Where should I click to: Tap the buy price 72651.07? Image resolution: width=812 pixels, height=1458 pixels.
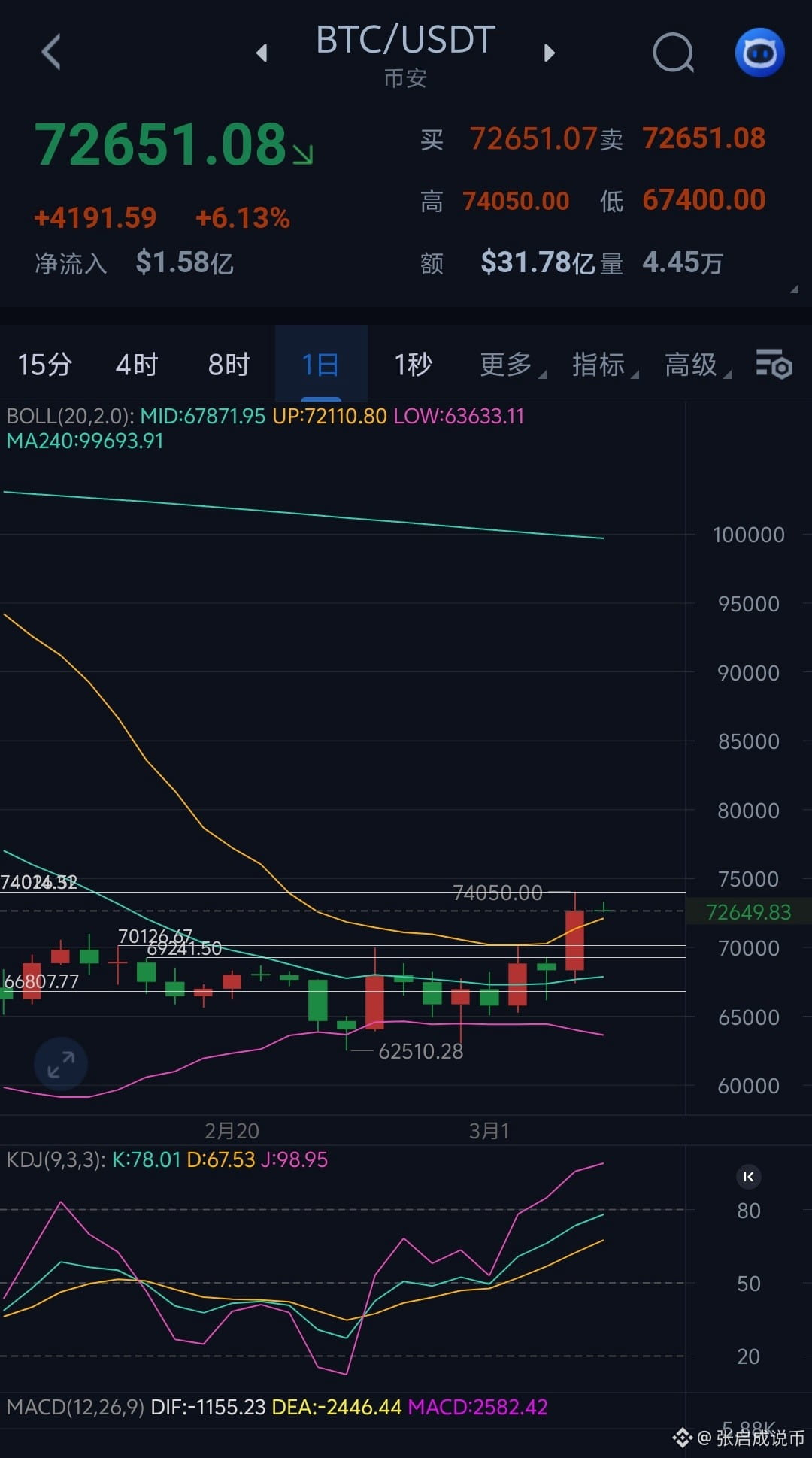click(533, 138)
